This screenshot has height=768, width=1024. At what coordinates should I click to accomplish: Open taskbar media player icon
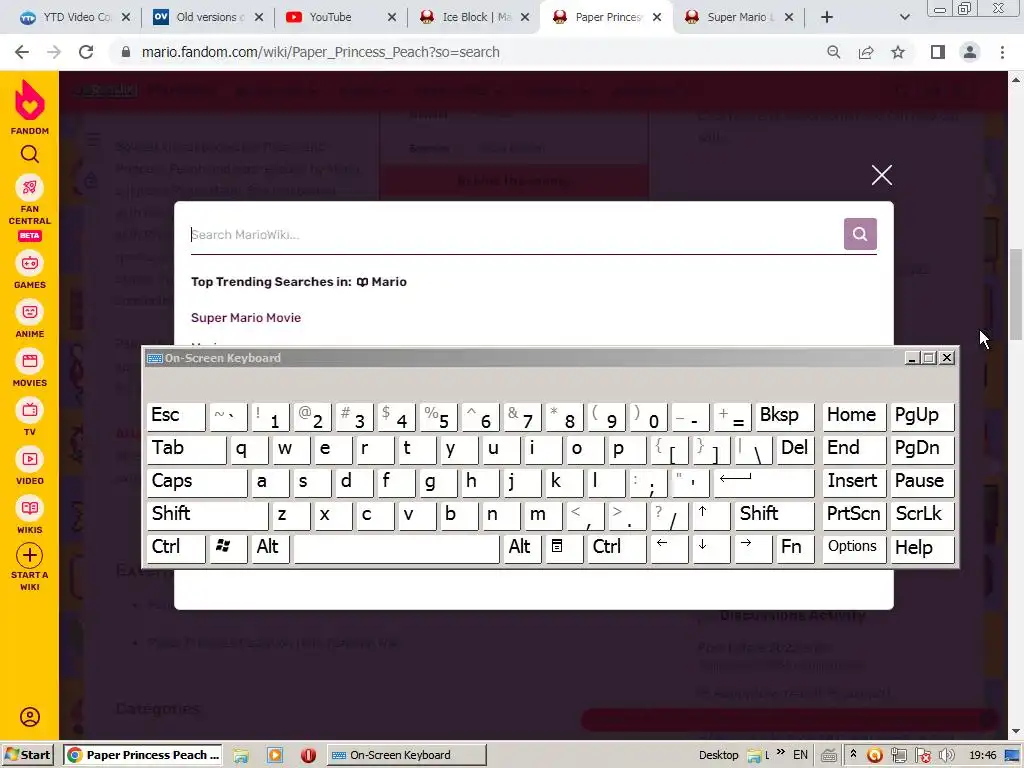(x=275, y=756)
